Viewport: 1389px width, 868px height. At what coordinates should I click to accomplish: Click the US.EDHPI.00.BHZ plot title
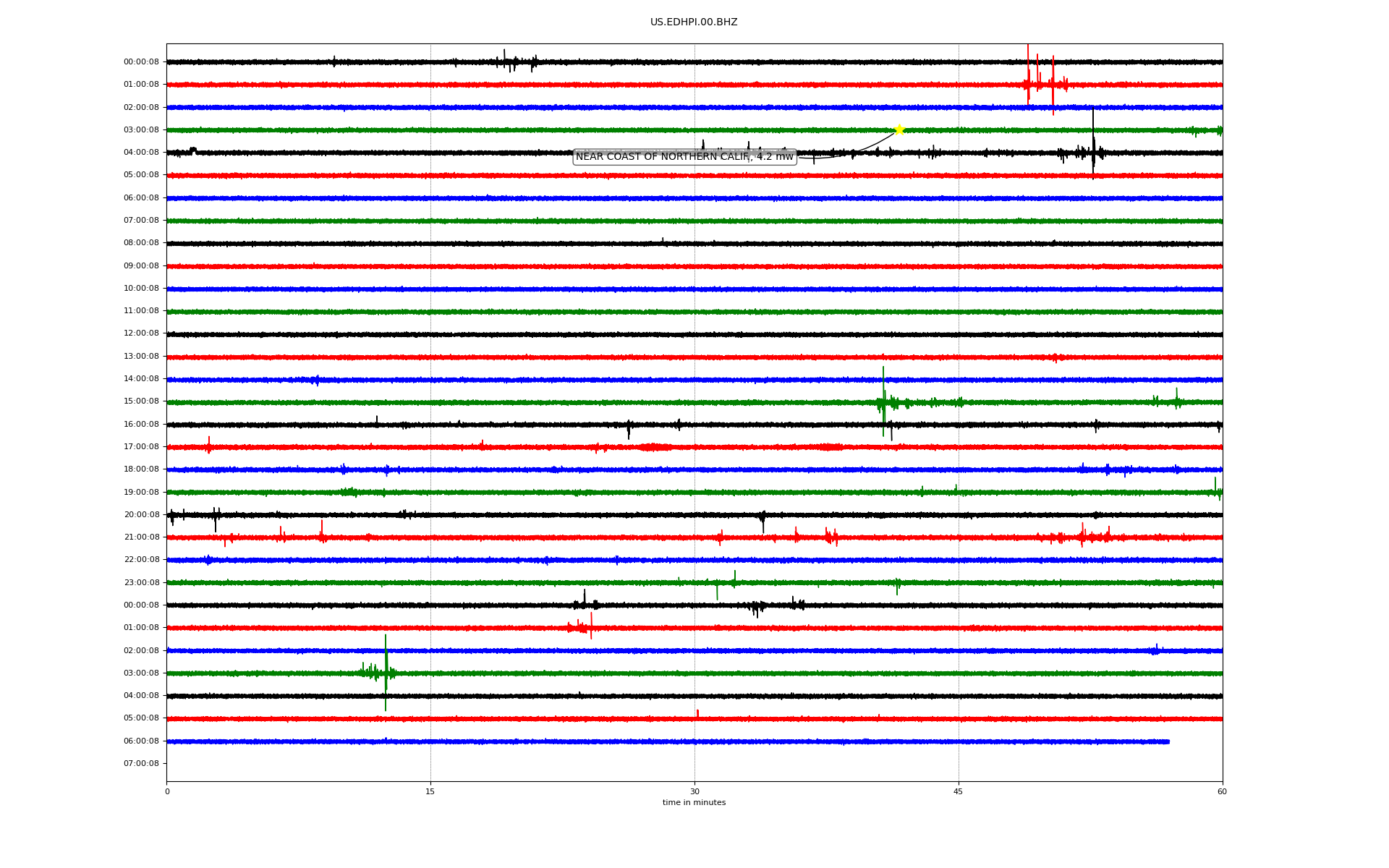pos(694,22)
